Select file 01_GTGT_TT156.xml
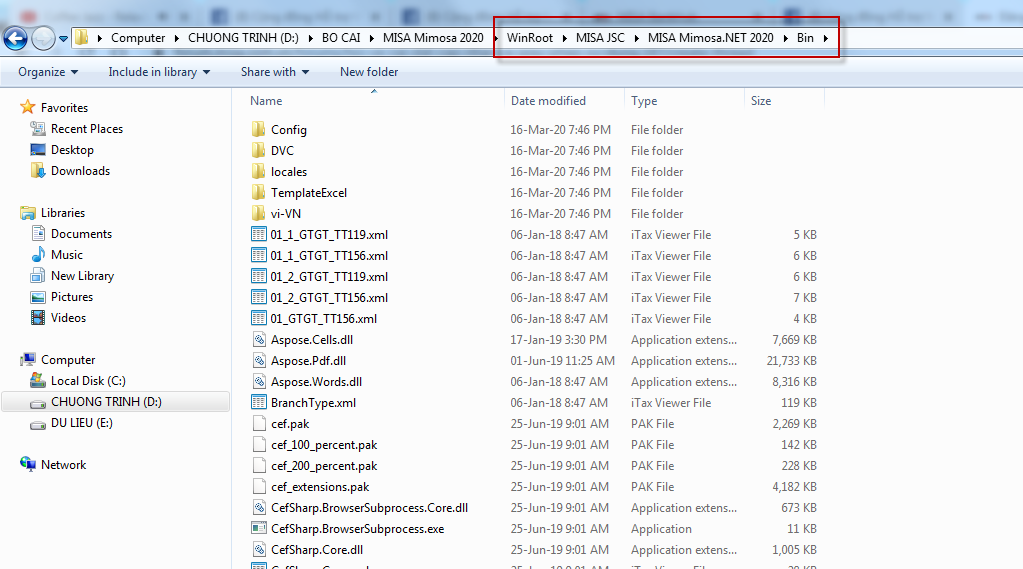The width and height of the screenshot is (1023, 569). point(324,318)
